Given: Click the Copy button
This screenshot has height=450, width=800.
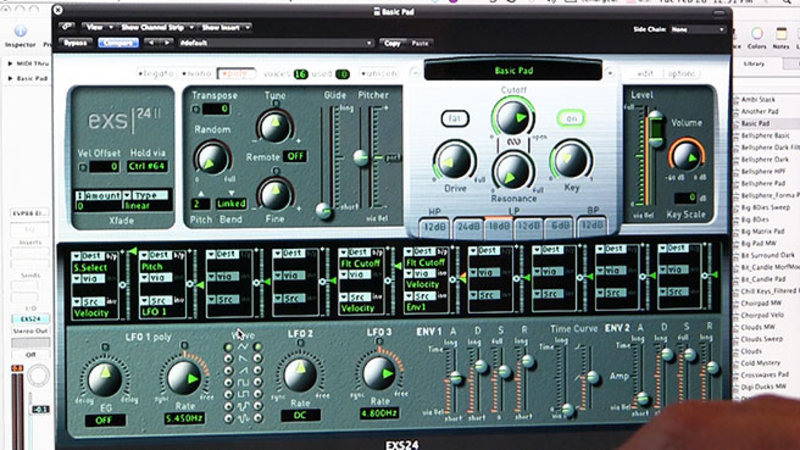Looking at the screenshot, I should pos(392,43).
